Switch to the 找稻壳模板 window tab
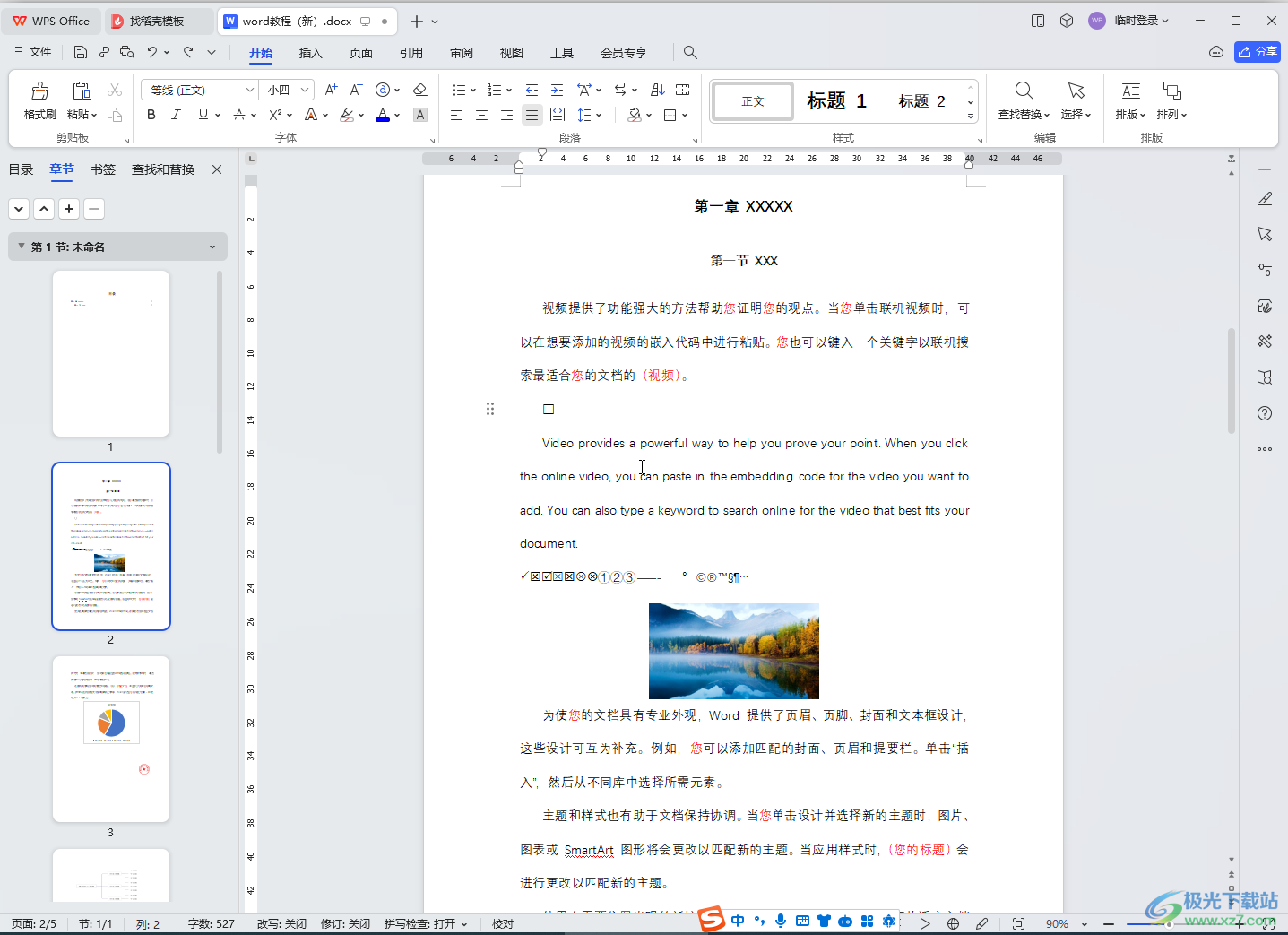 click(158, 21)
